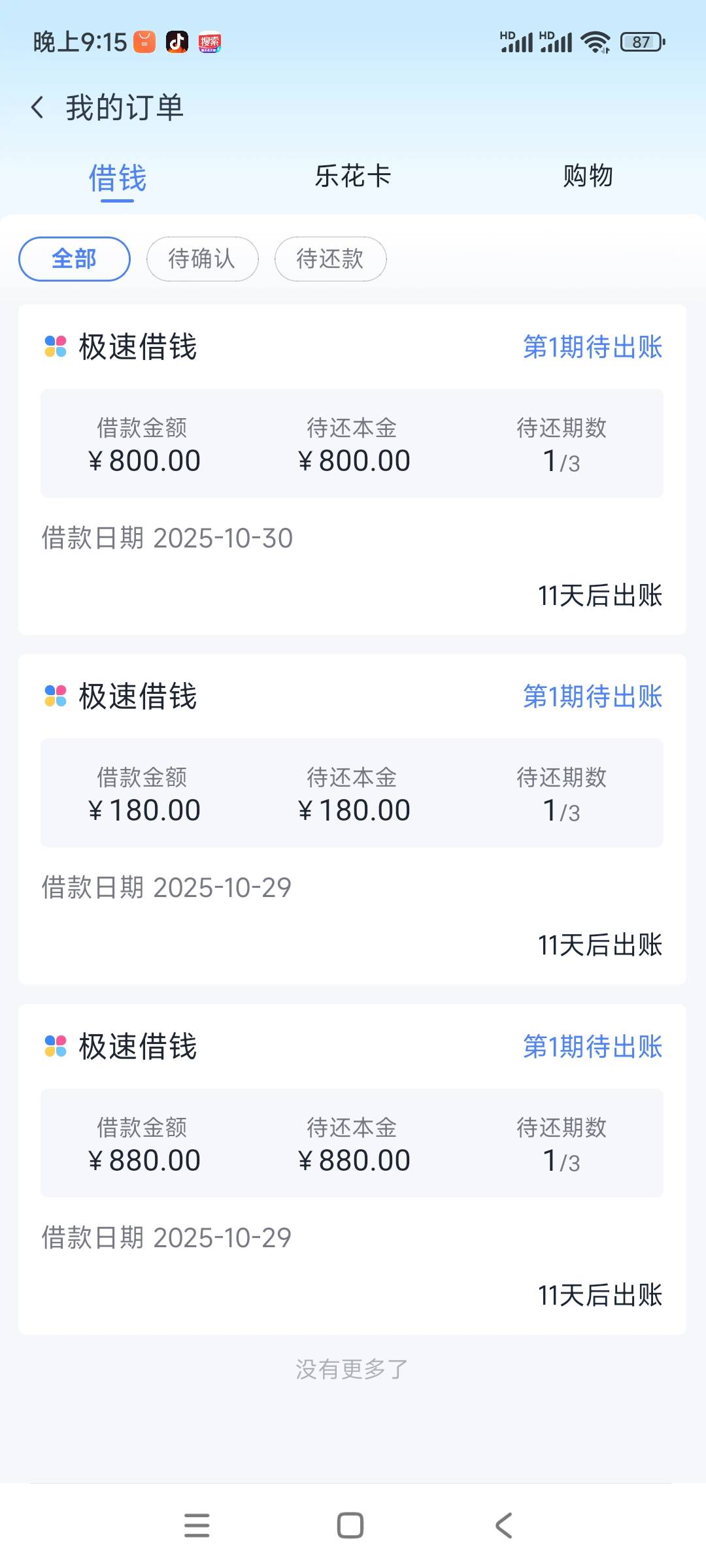Tap the colorful icon of the ¥180.00 loan
The image size is (706, 1568).
click(x=56, y=696)
